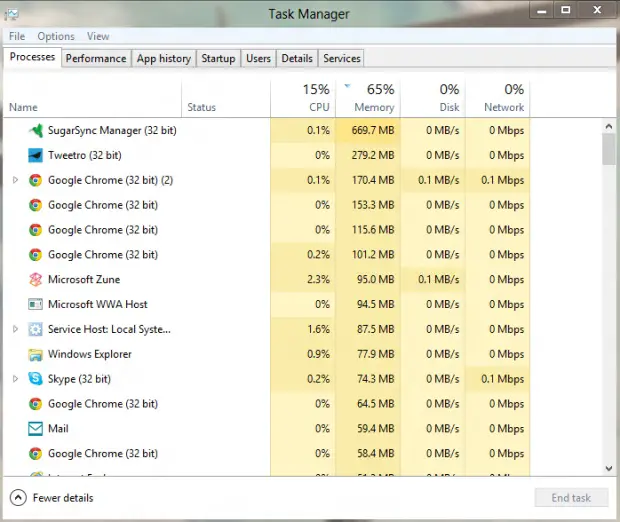This screenshot has width=620, height=522.
Task: Select the Microsoft Zune process name
Action: 84,280
